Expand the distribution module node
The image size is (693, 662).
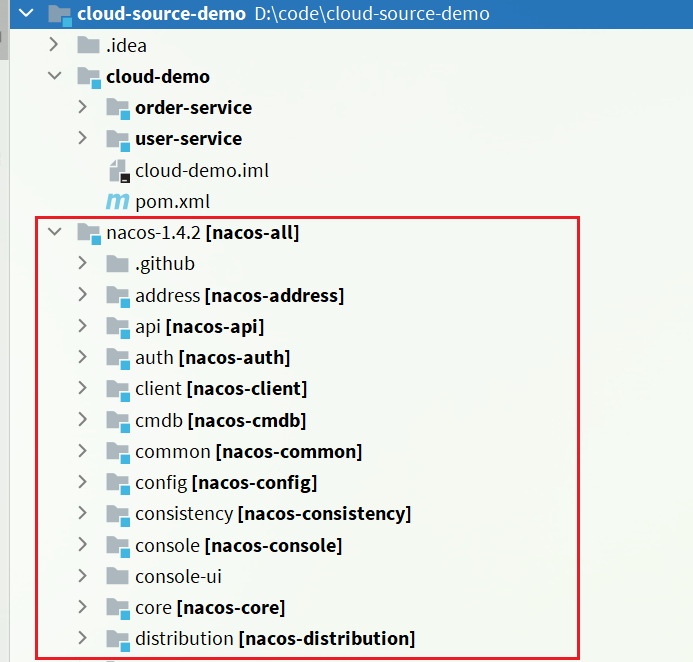tap(84, 639)
